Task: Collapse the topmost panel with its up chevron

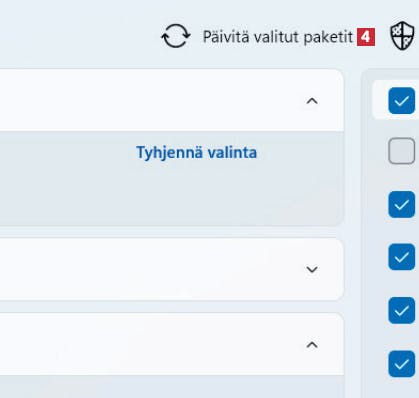Action: pos(312,101)
